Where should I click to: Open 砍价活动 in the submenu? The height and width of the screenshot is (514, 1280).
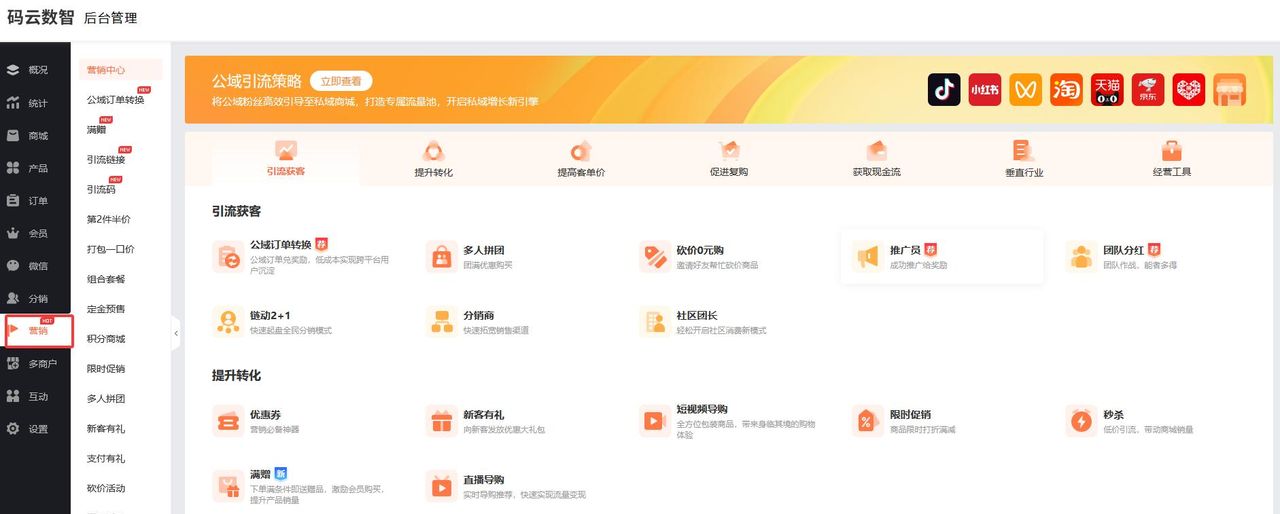coord(106,489)
